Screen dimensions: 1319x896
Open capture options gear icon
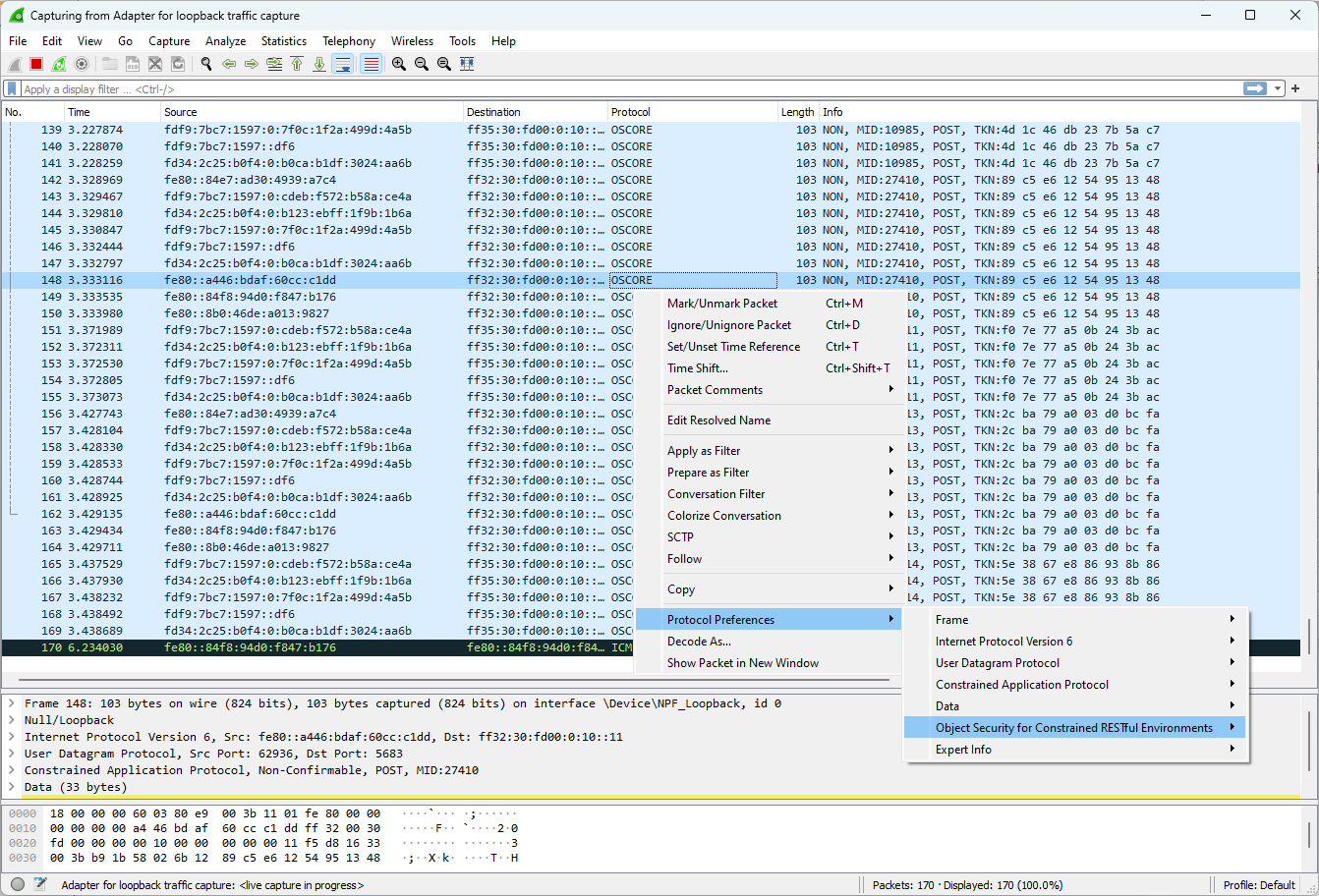82,64
